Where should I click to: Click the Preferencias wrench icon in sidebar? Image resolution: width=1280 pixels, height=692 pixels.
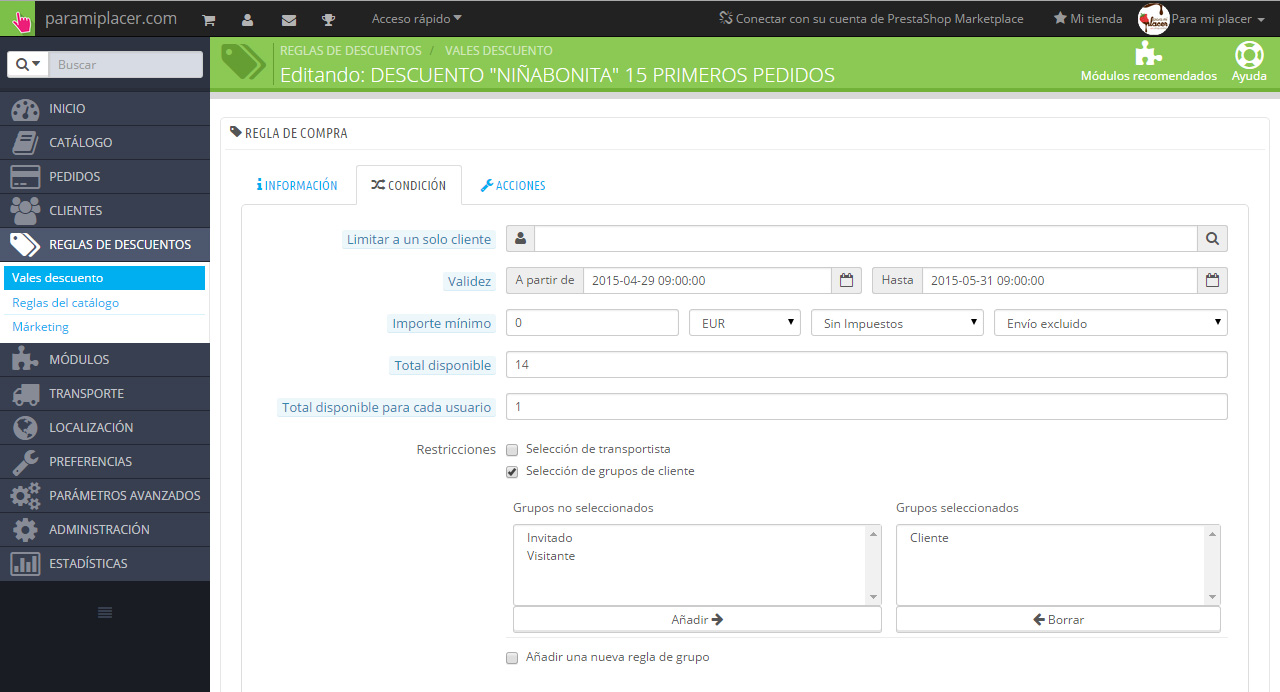tap(25, 462)
